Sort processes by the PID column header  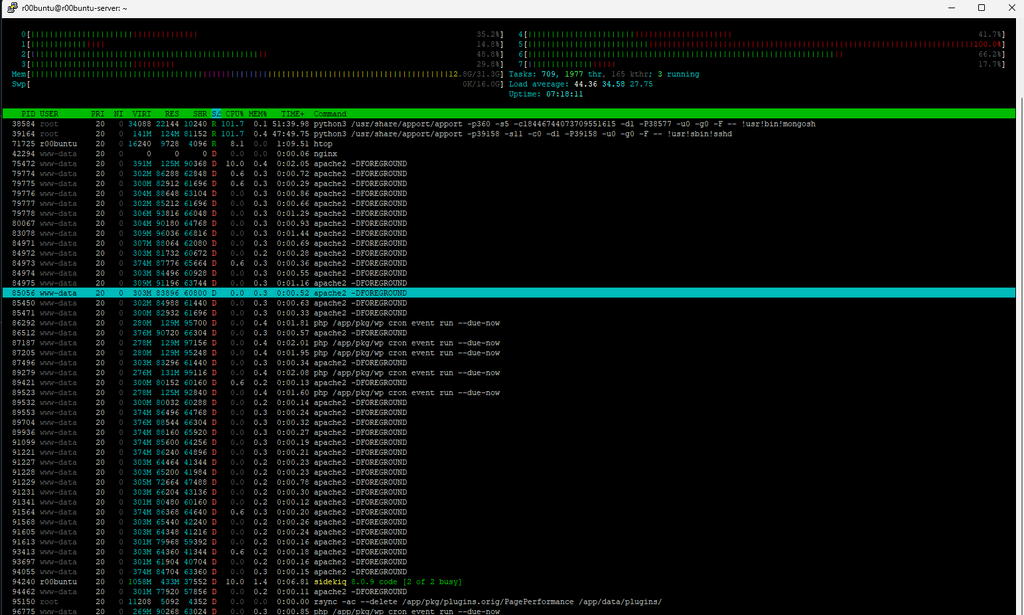[x=28, y=113]
